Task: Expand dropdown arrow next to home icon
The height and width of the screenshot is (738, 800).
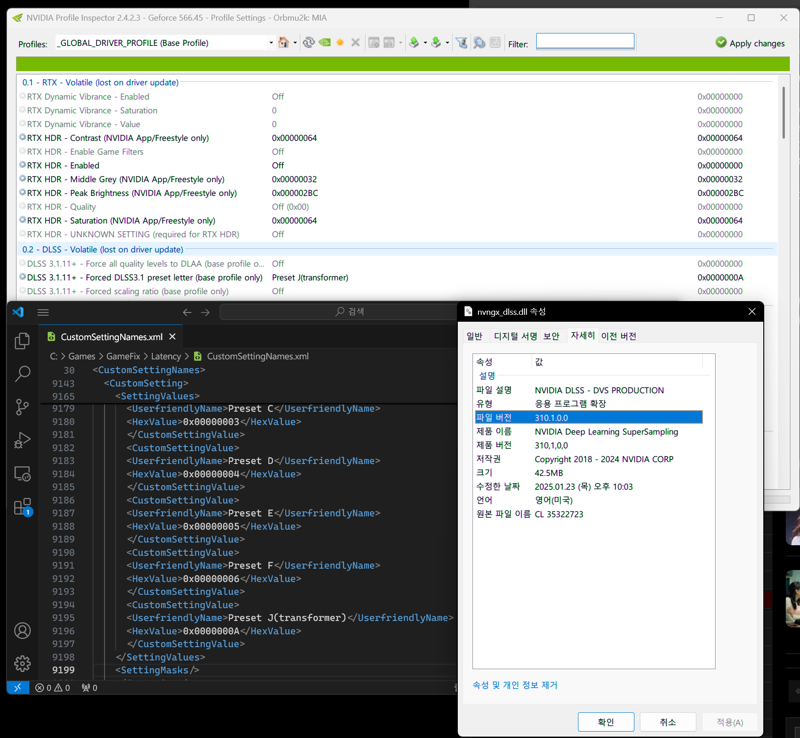Action: [x=295, y=43]
